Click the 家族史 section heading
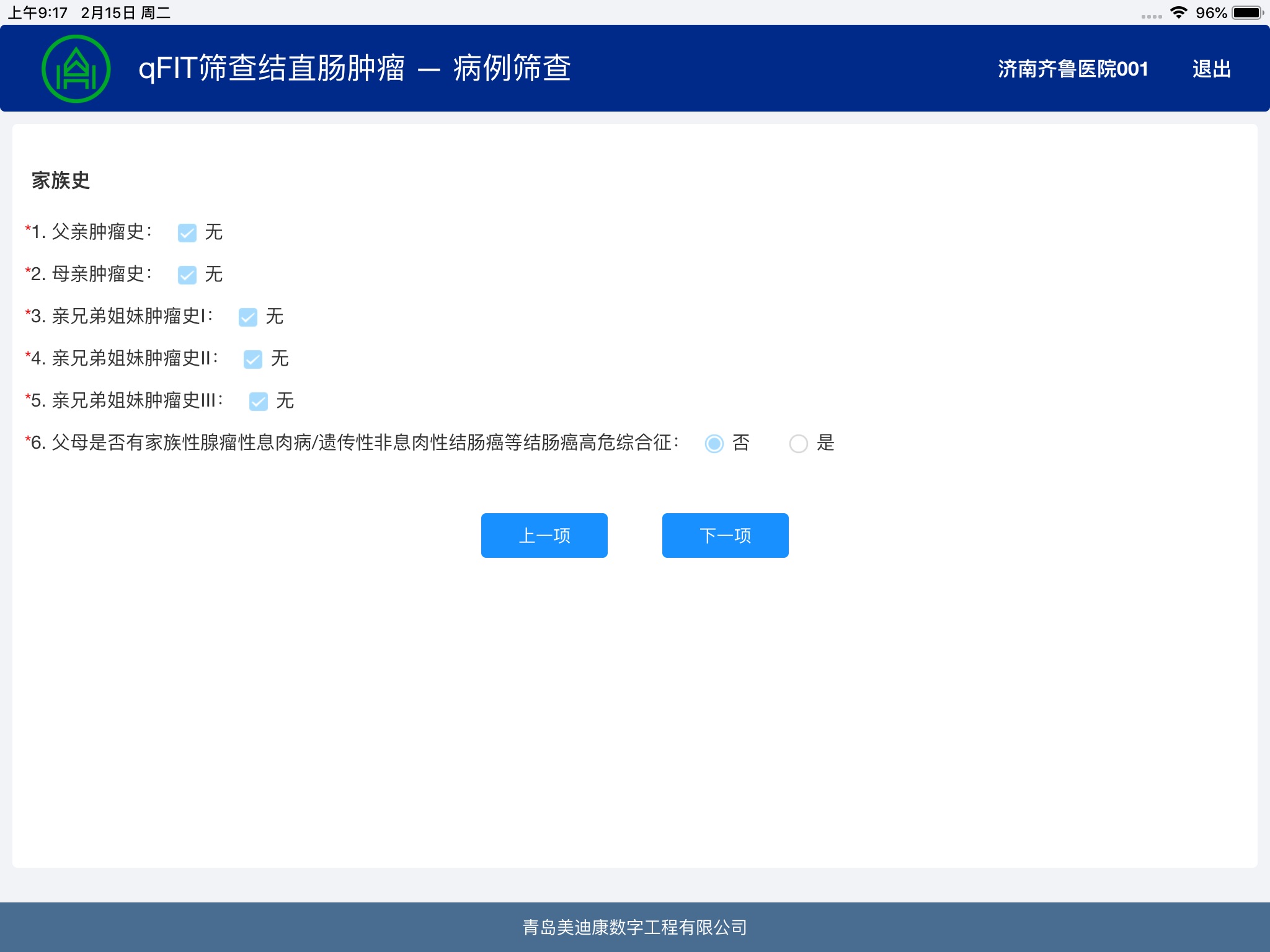 pyautogui.click(x=61, y=180)
